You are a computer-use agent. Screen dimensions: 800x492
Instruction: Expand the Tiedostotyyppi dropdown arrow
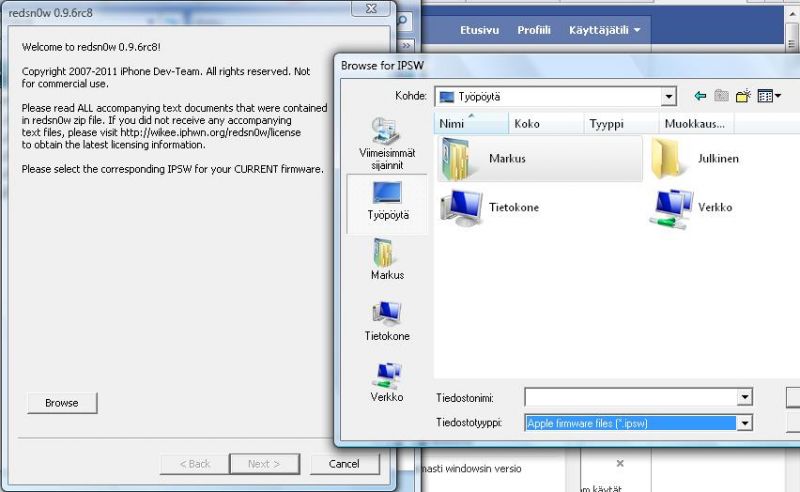(x=745, y=423)
